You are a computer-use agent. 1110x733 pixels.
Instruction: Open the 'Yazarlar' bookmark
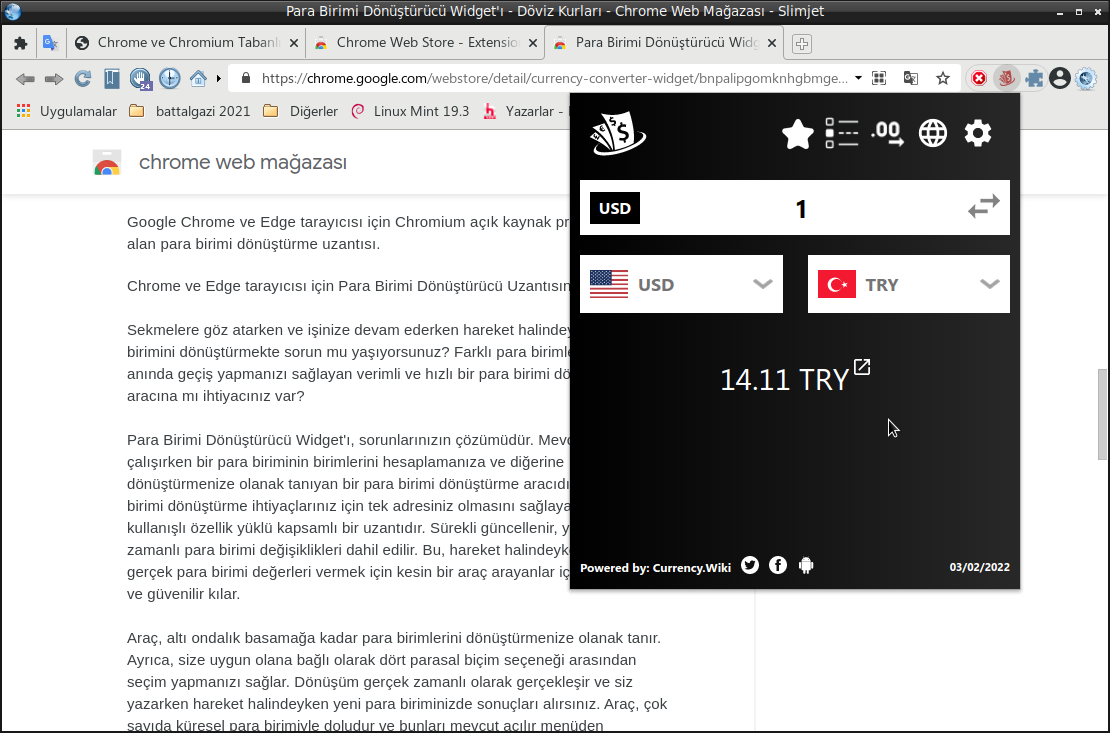click(524, 111)
